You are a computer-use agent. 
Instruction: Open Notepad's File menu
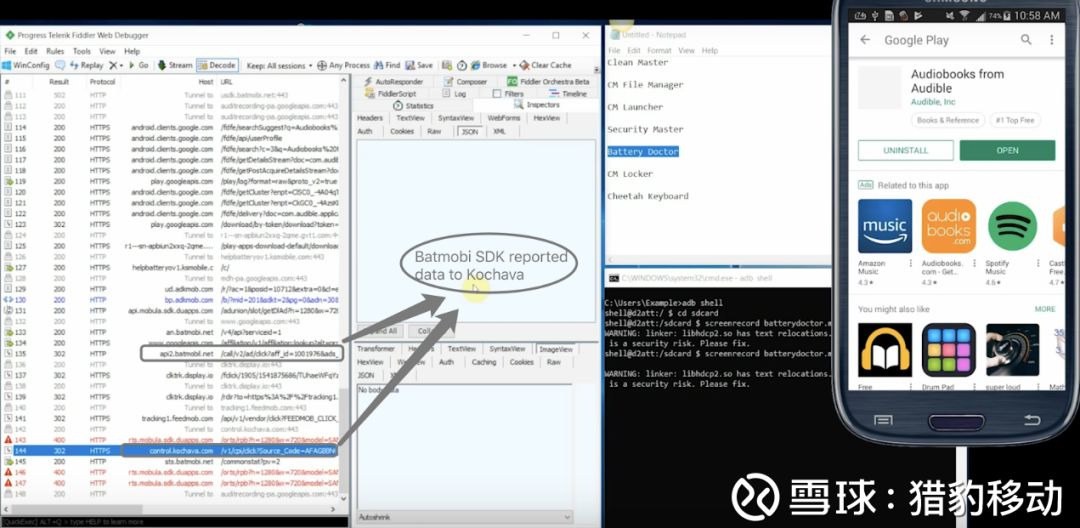(614, 50)
